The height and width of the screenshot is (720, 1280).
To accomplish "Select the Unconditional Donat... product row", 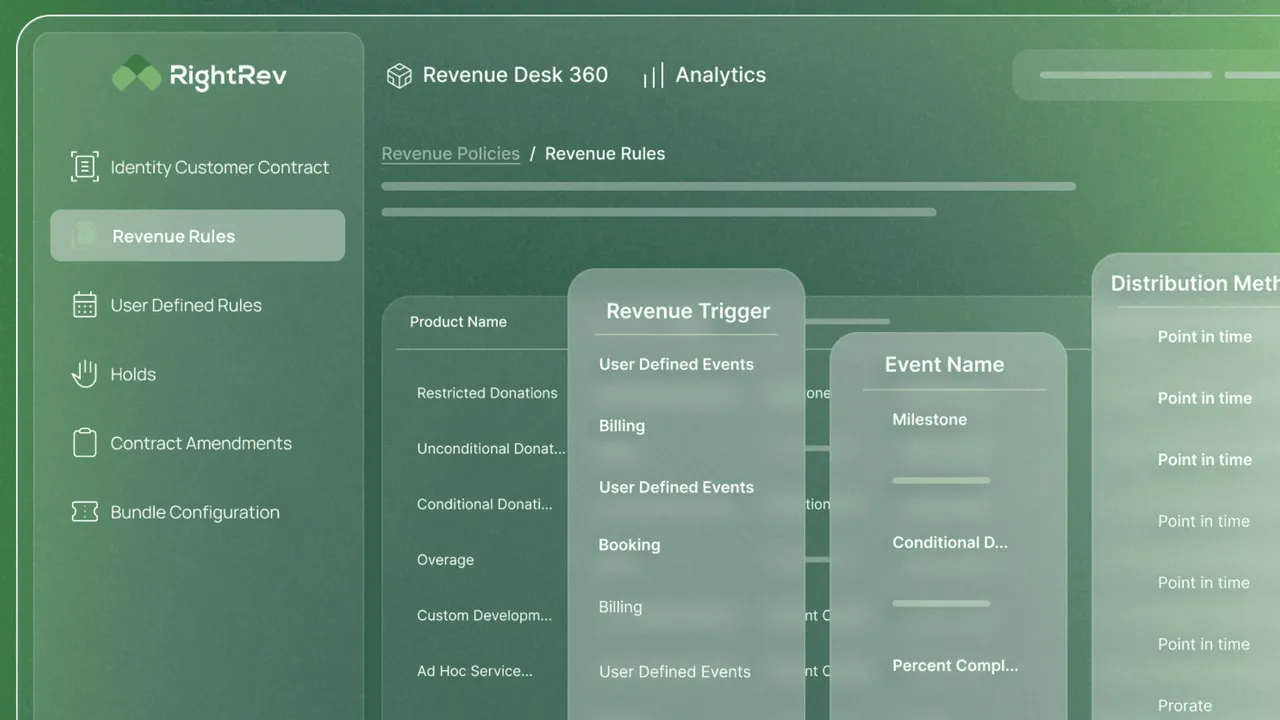I will point(491,449).
